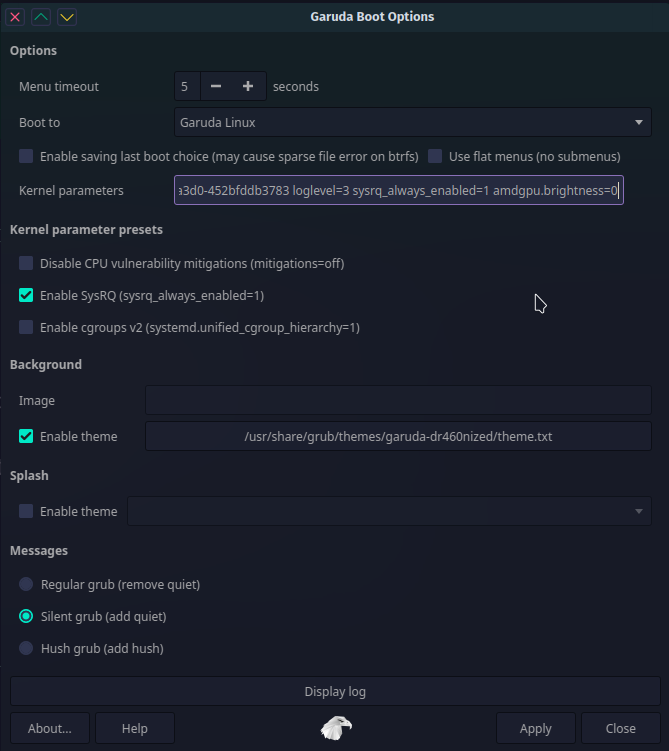Click the Display log button
The width and height of the screenshot is (669, 751).
pos(334,692)
